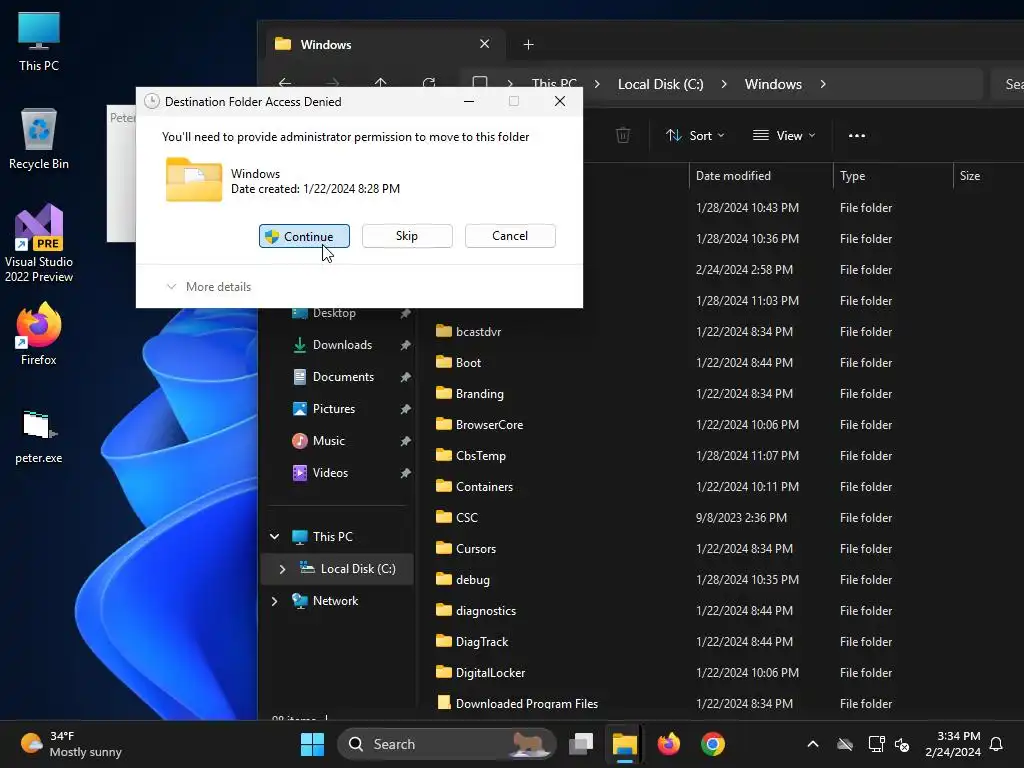The height and width of the screenshot is (768, 1024).
Task: Open Firefox from the taskbar
Action: click(x=668, y=744)
